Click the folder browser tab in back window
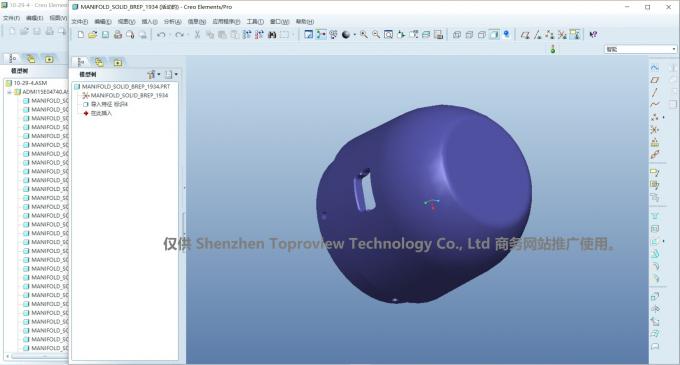This screenshot has width=680, height=365. click(31, 59)
